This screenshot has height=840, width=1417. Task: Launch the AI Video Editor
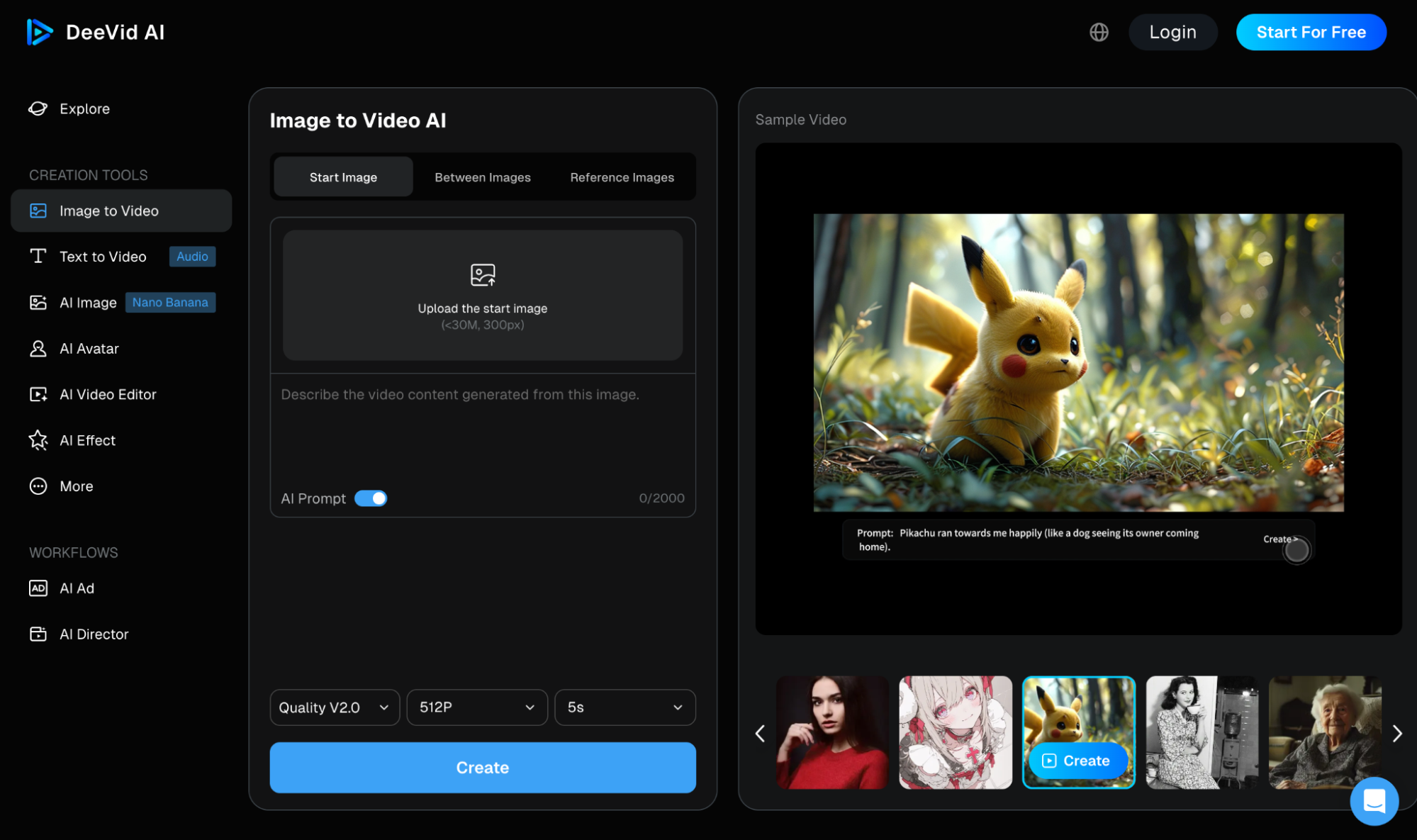point(108,394)
